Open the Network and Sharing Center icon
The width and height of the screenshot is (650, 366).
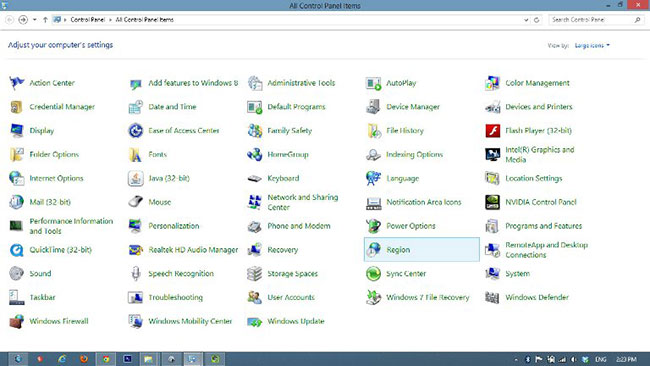click(x=255, y=202)
